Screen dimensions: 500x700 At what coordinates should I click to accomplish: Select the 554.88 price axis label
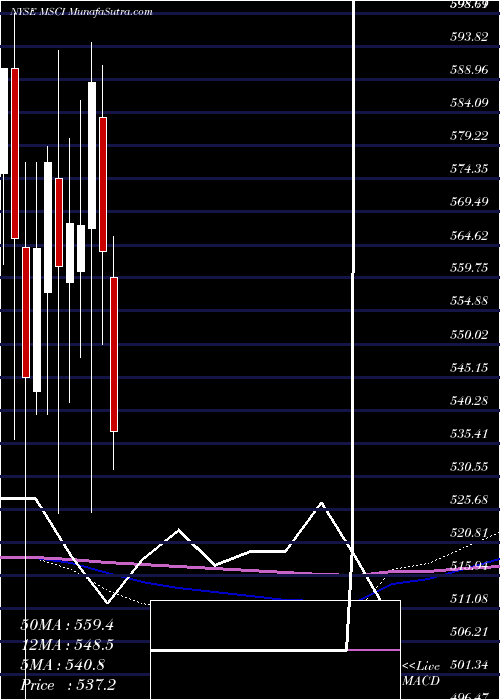[x=468, y=301]
